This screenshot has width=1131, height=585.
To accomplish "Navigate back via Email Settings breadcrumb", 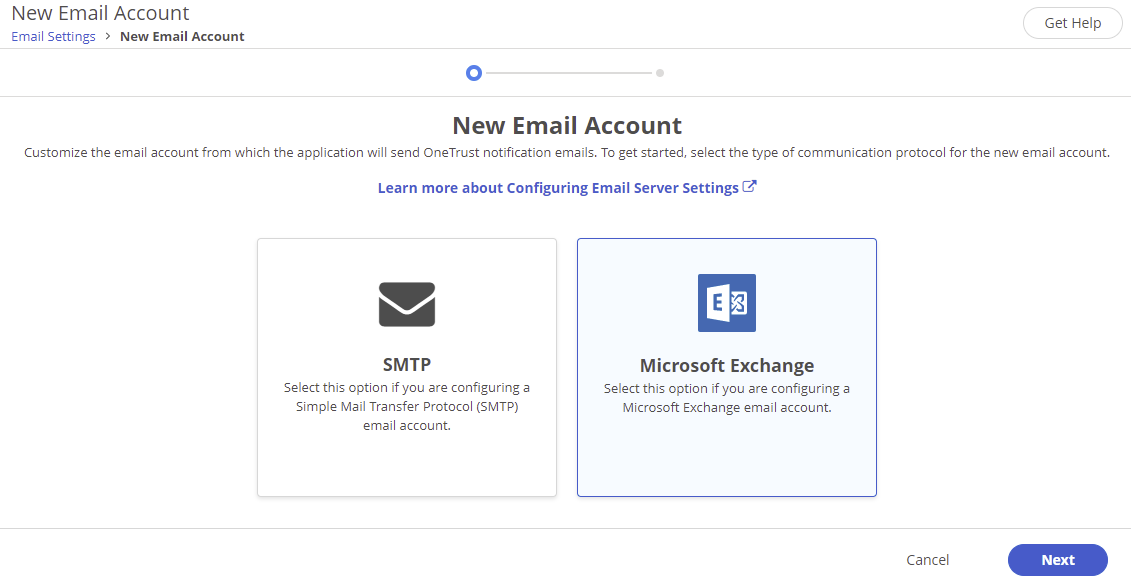I will coord(52,36).
